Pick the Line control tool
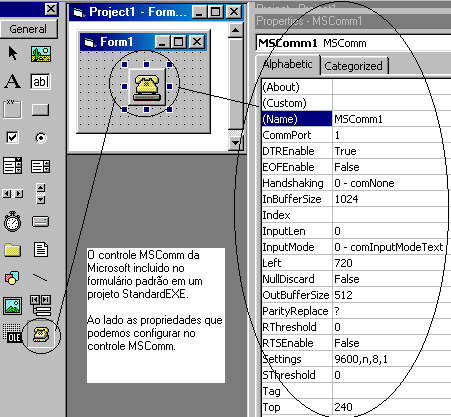The image size is (451, 417). pos(40,277)
